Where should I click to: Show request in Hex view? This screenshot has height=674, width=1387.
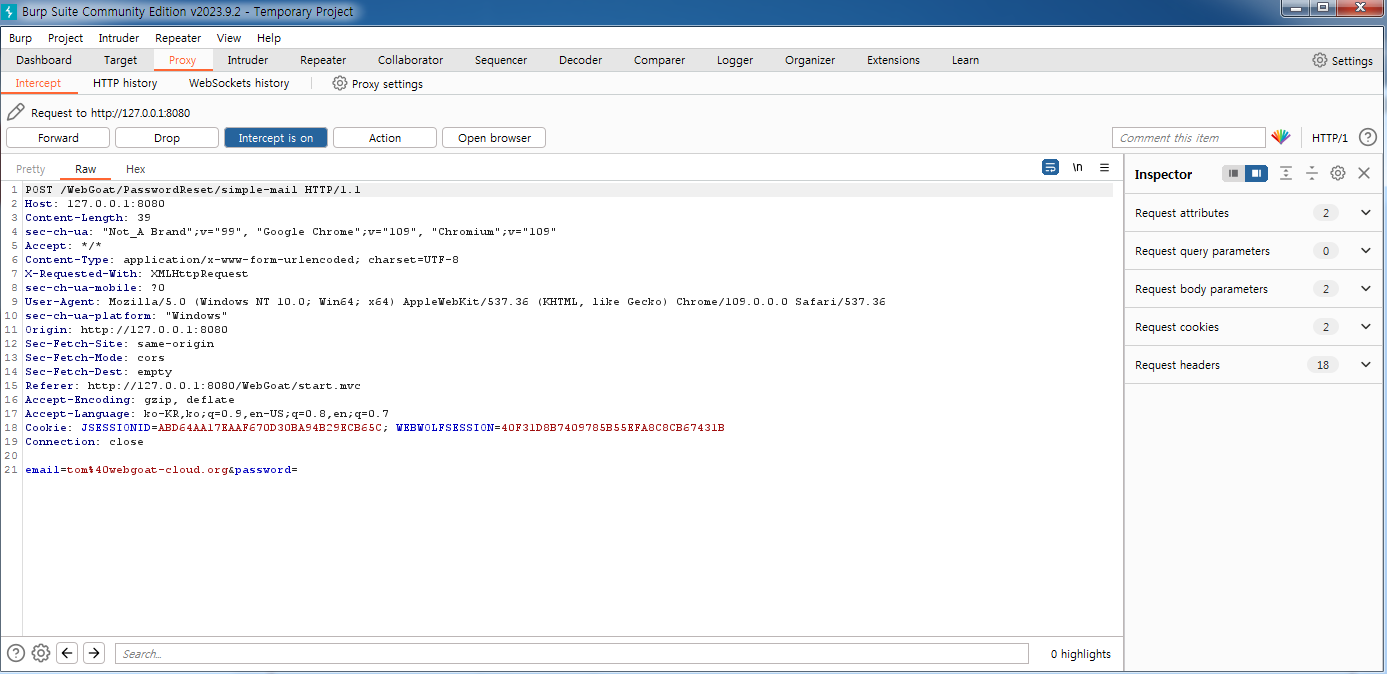pyautogui.click(x=136, y=169)
